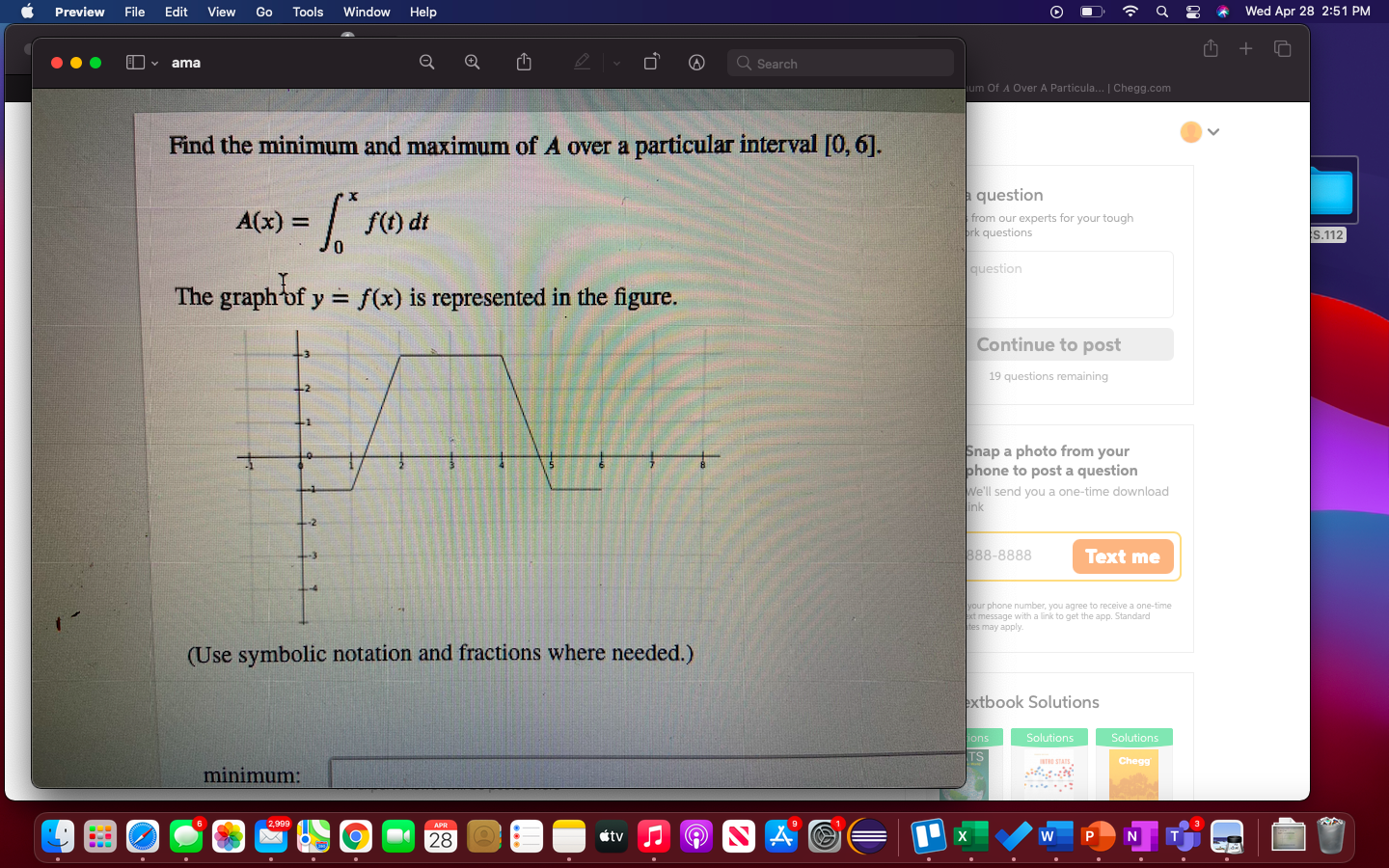Expand highlight color options arrow
The height and width of the screenshot is (868, 1389).
coord(616,64)
